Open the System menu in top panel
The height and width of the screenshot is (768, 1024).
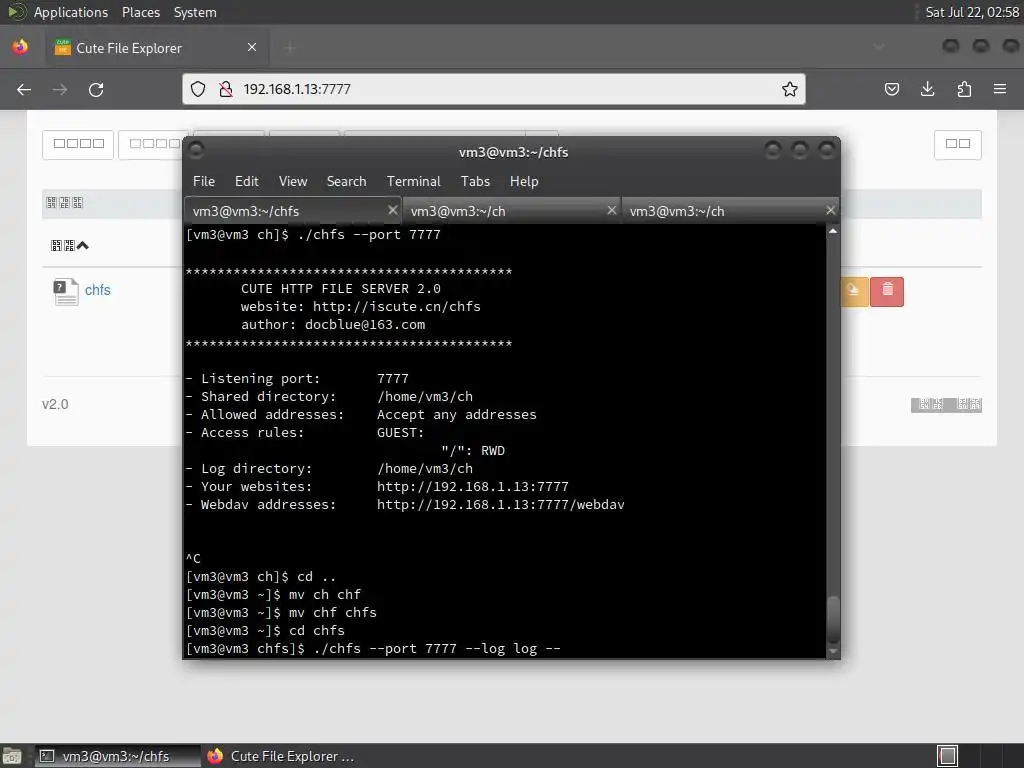195,12
